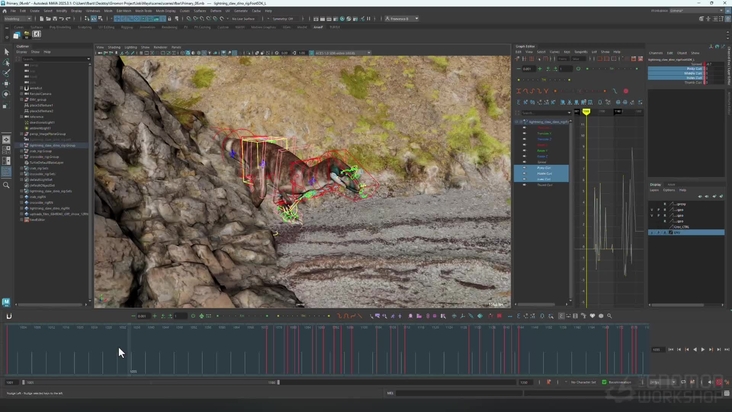
Task: Choose the Lasso select tool
Action: click(7, 63)
